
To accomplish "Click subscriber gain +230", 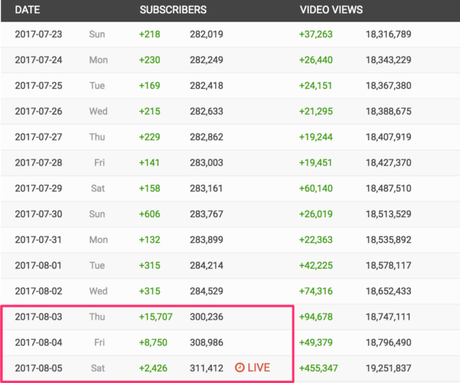I will 150,60.
